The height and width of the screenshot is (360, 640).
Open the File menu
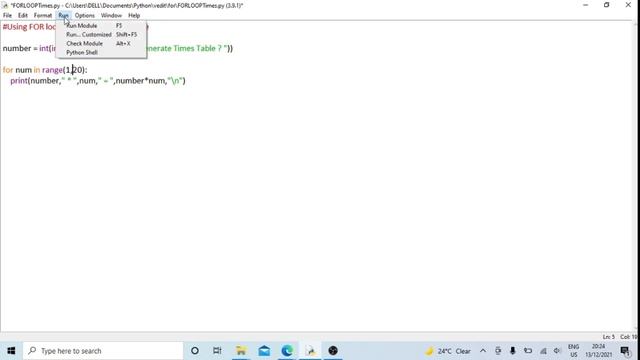[x=7, y=16]
